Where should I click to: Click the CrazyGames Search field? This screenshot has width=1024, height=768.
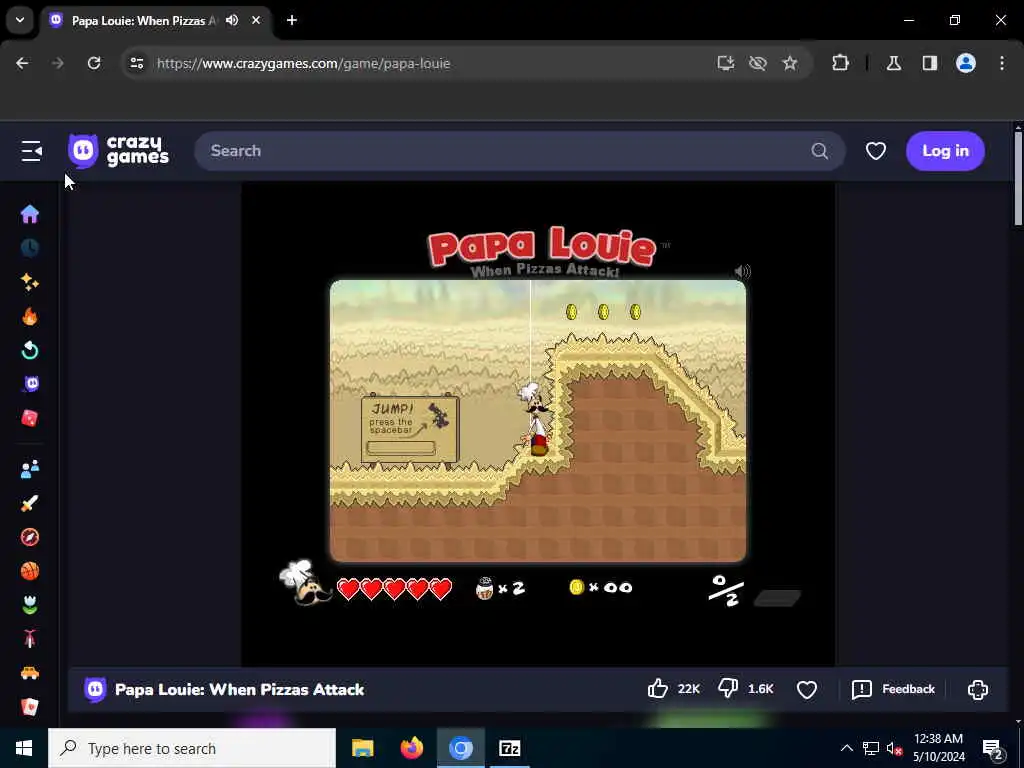(519, 151)
